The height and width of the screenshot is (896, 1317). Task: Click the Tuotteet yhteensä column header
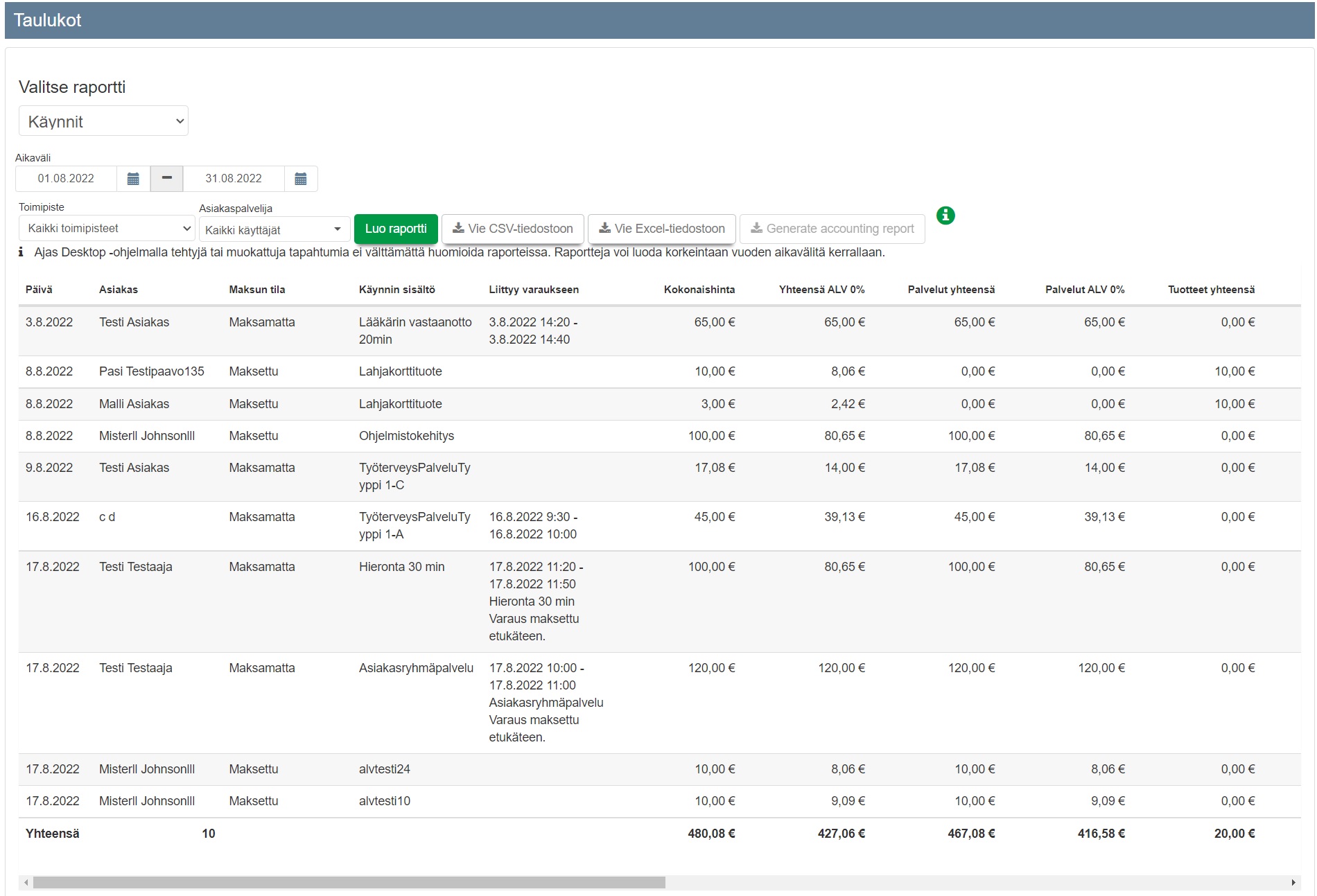[x=1212, y=290]
